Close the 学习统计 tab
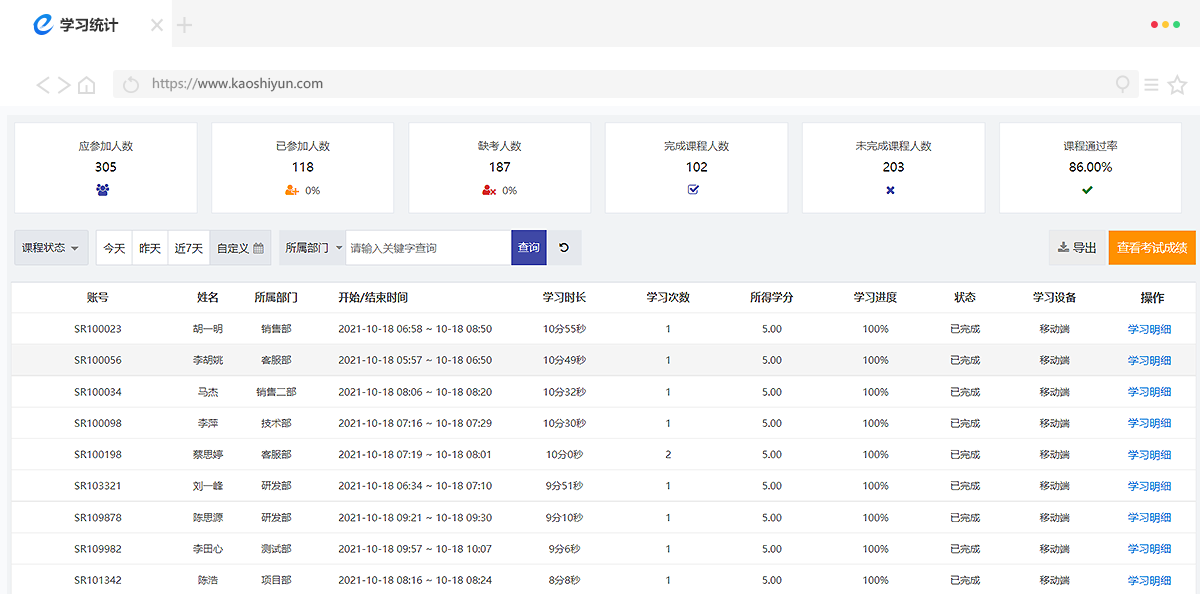Screen dimensions: 1200x594 click(157, 25)
